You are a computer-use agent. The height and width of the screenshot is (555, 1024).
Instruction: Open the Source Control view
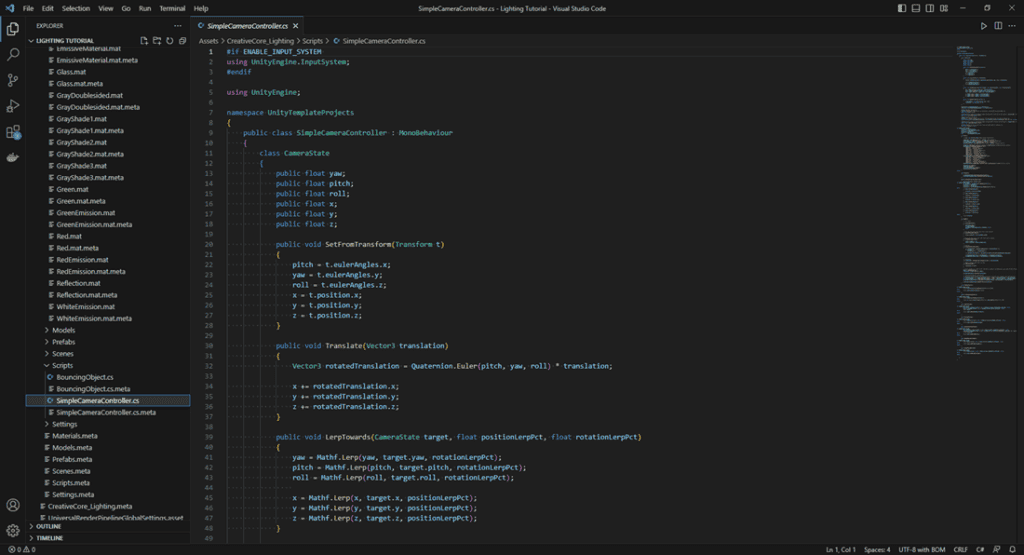(12, 80)
